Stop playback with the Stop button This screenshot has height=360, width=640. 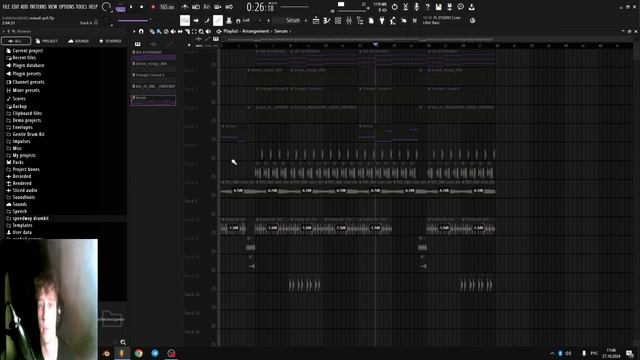[141, 7]
